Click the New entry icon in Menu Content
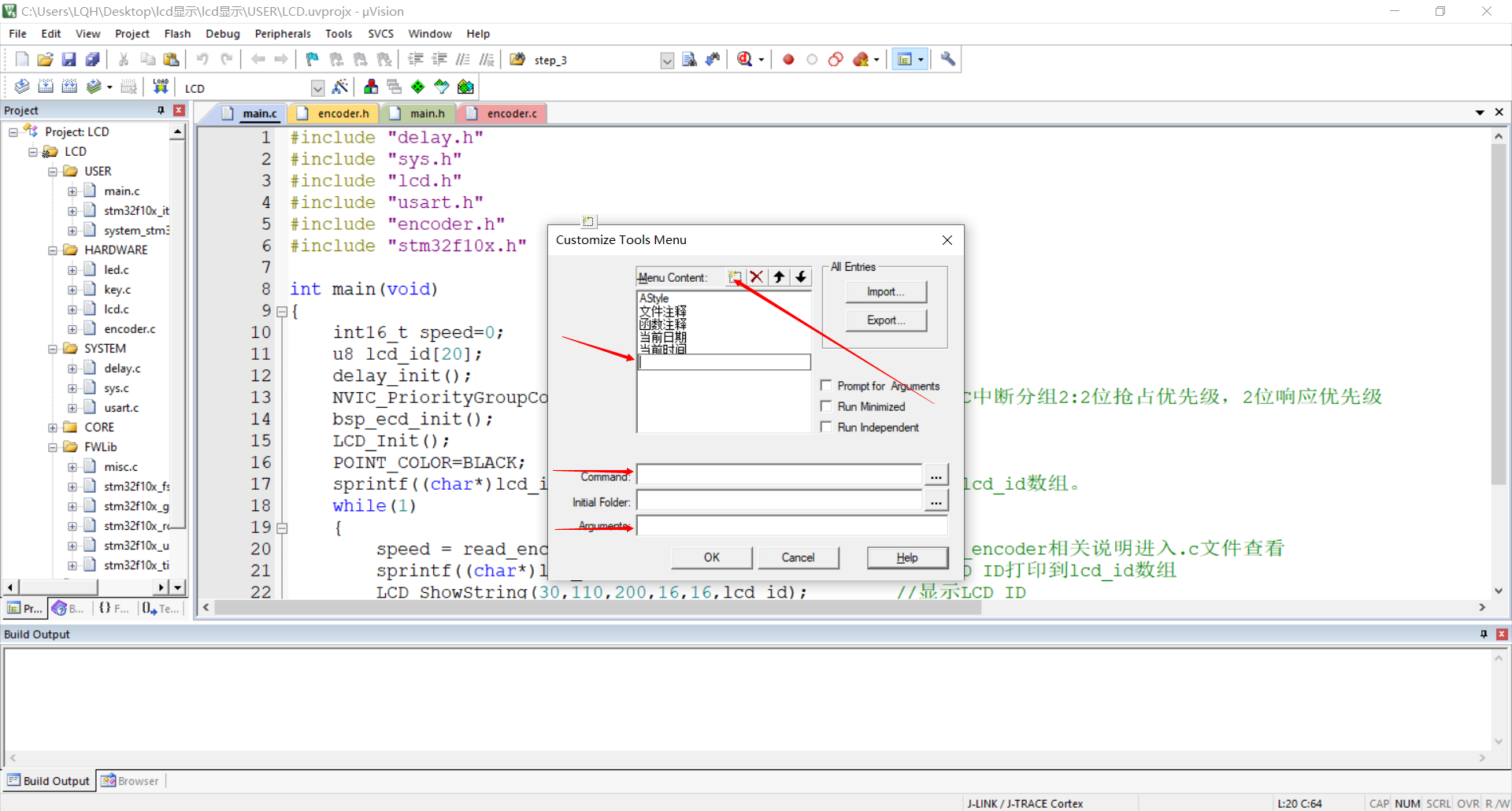The width and height of the screenshot is (1512, 811). (735, 277)
